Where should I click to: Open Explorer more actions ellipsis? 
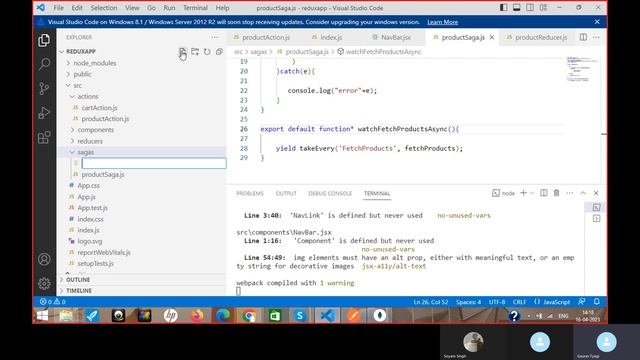tap(215, 37)
